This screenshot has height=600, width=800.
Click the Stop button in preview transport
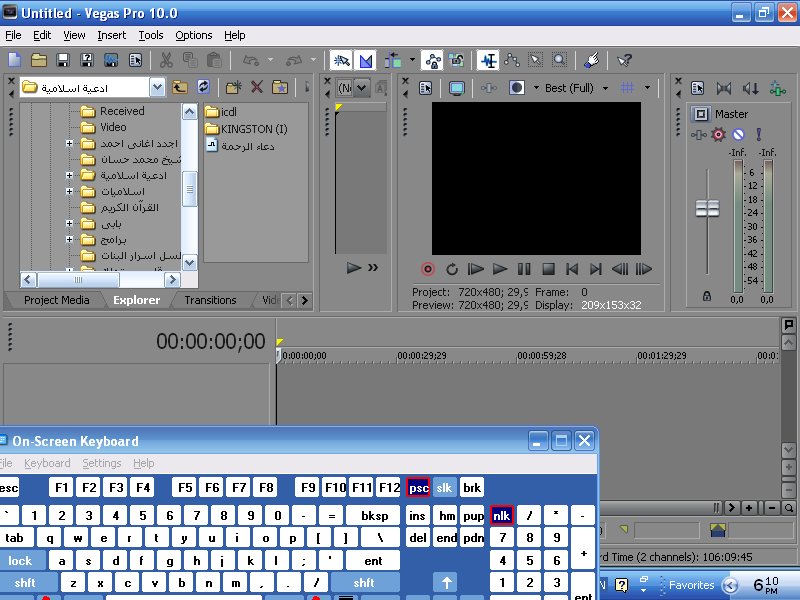coord(548,269)
